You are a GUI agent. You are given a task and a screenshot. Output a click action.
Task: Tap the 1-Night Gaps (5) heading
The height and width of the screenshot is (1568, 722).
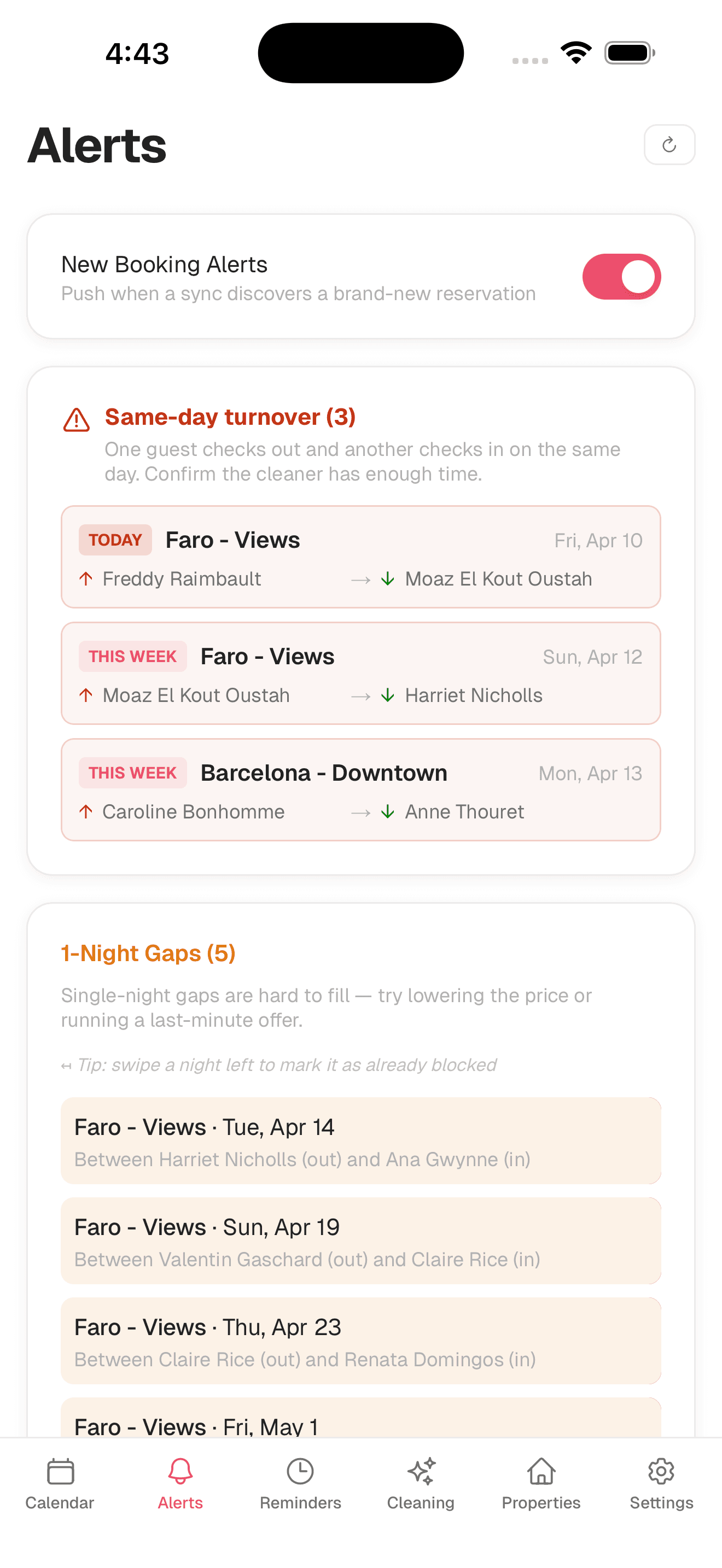tap(148, 953)
